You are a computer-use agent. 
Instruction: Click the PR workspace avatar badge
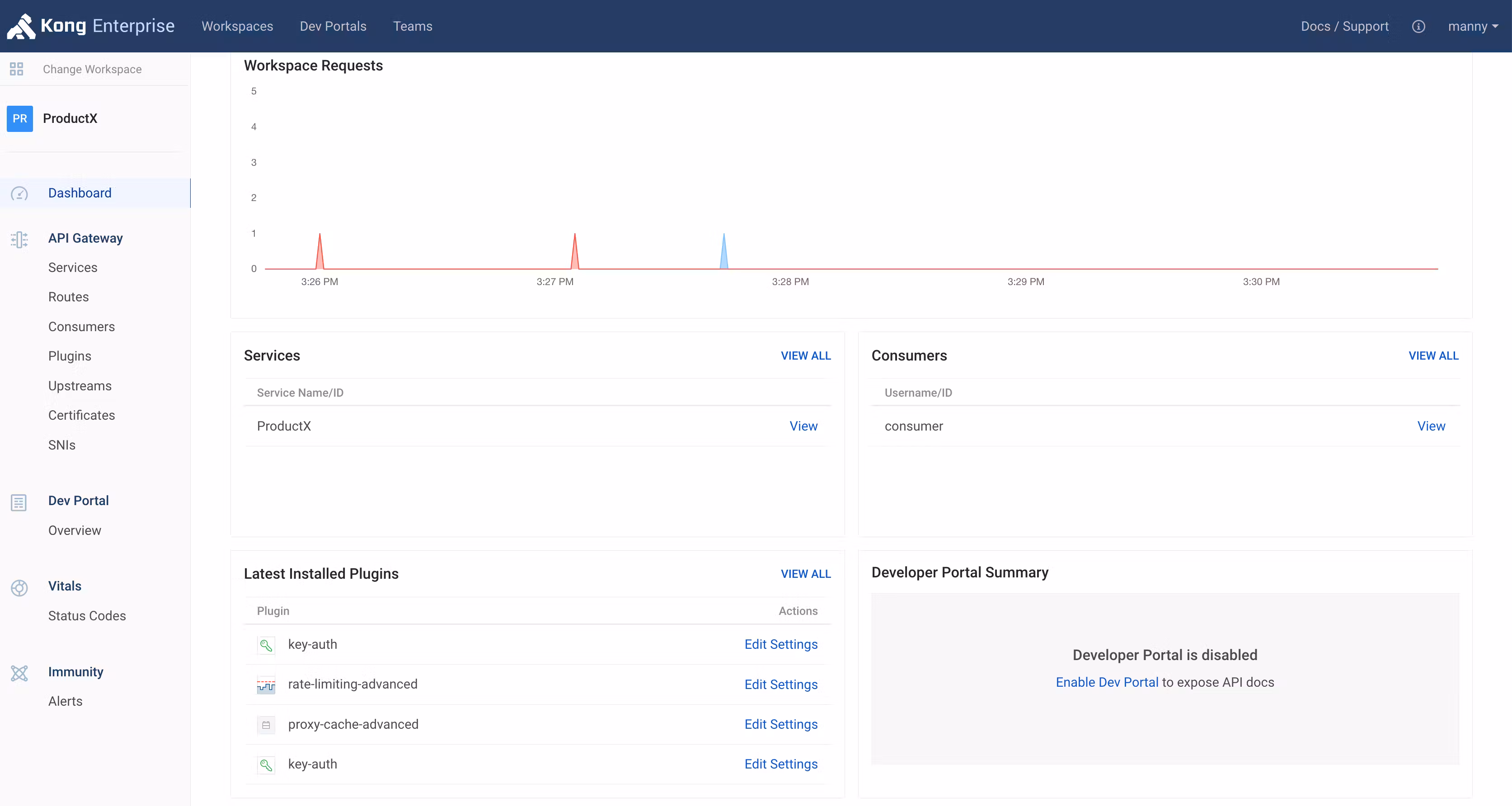click(x=20, y=118)
